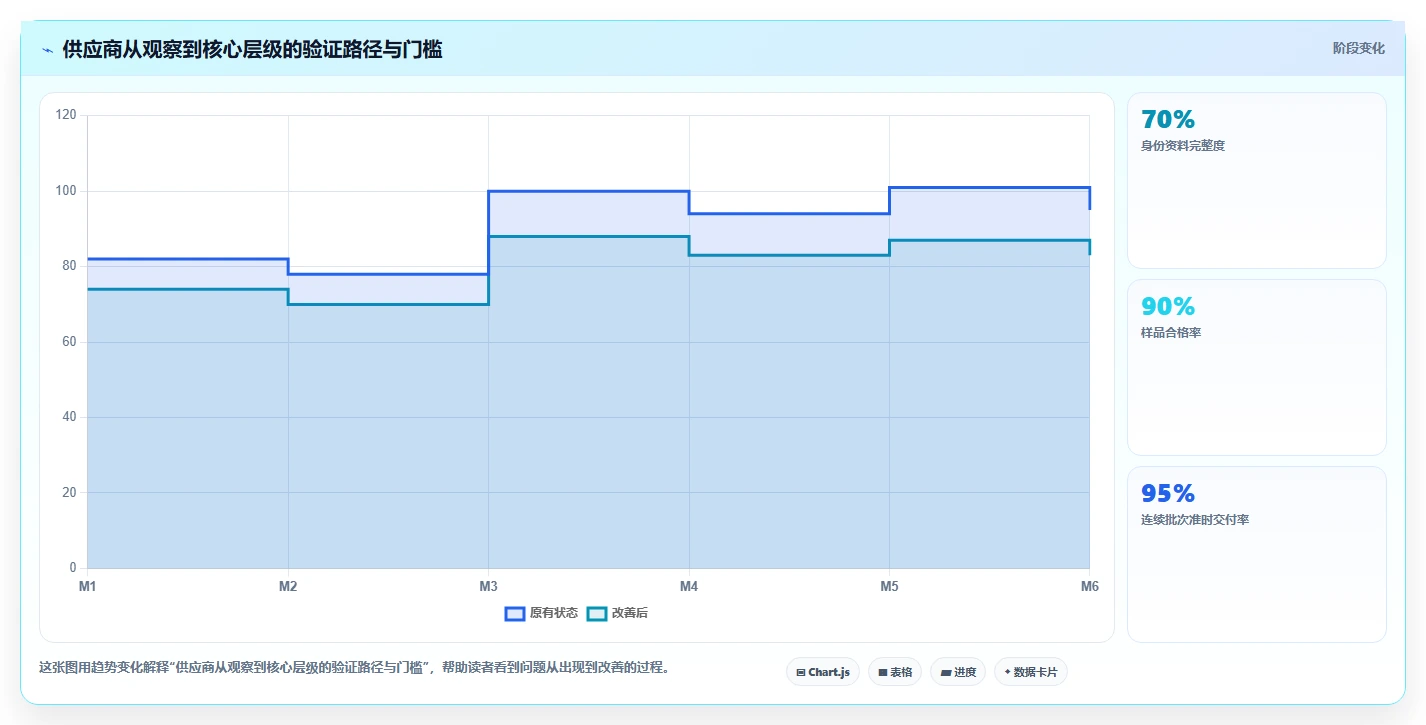Click the 80 y-axis value

point(70,266)
